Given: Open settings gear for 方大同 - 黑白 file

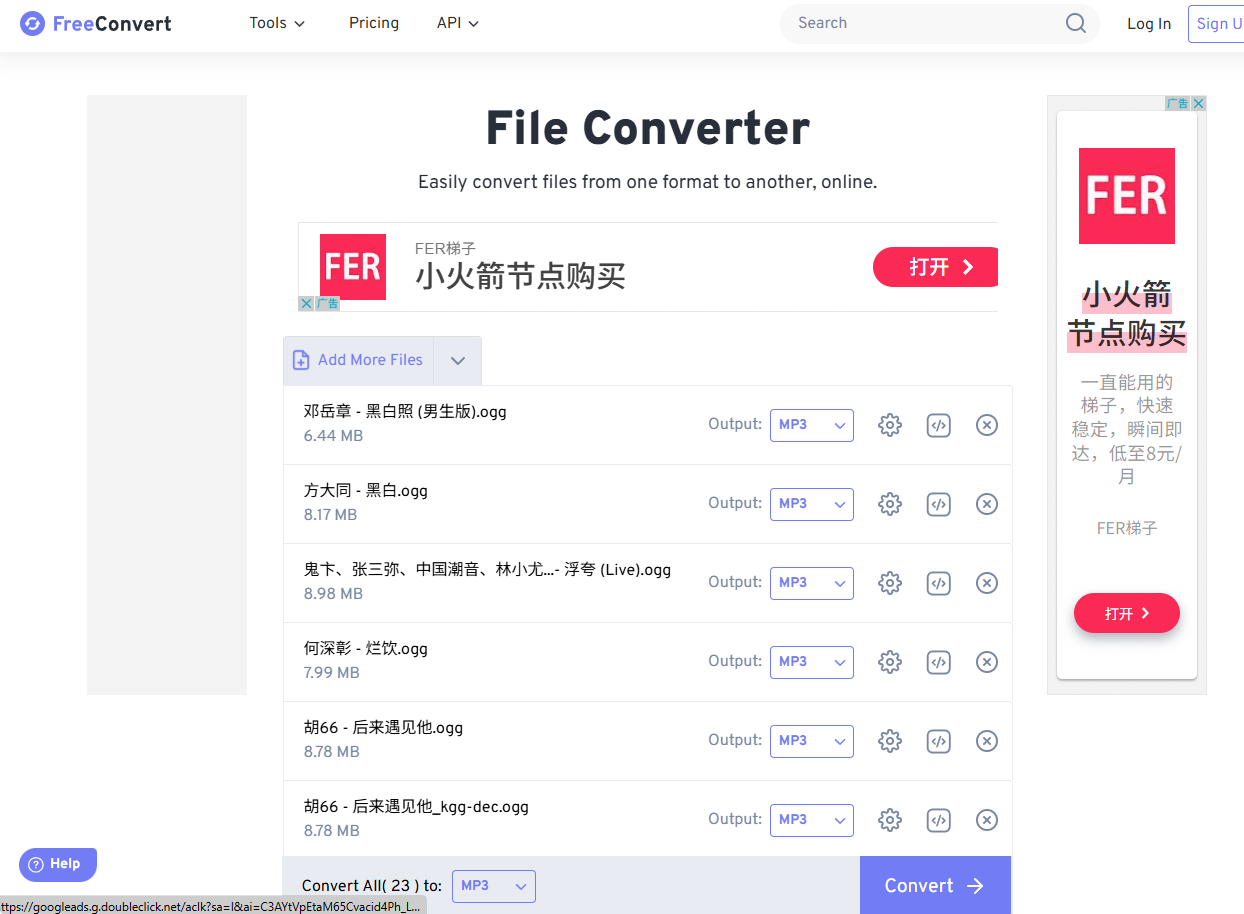Looking at the screenshot, I should click(889, 504).
